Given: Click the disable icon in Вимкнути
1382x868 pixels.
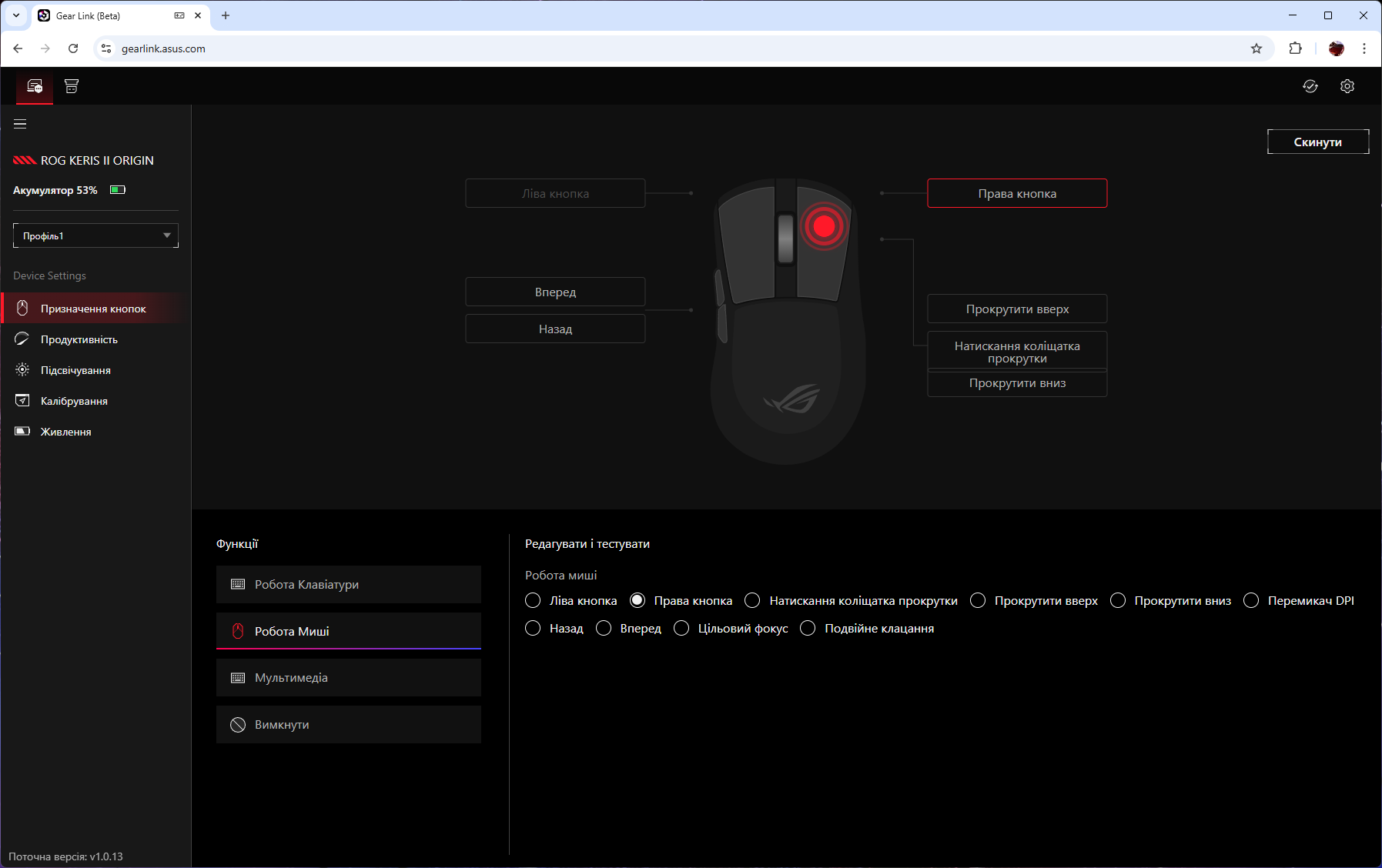Looking at the screenshot, I should [x=238, y=725].
